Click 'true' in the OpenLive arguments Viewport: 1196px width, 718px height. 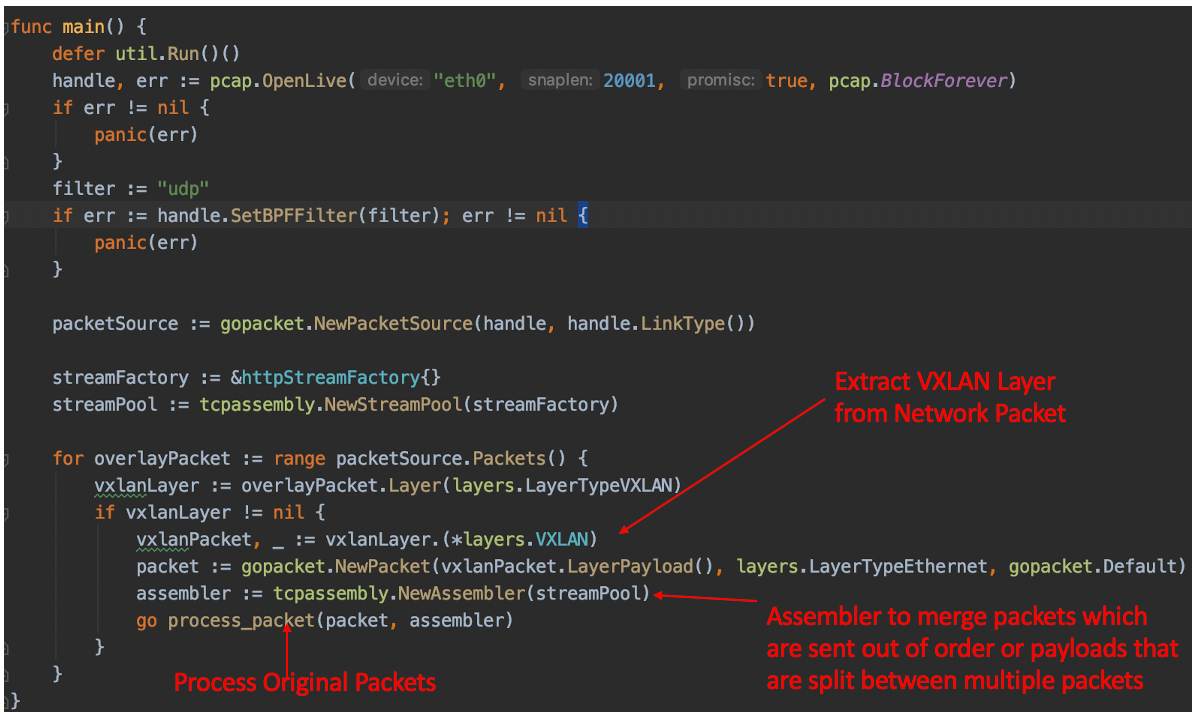coord(786,81)
